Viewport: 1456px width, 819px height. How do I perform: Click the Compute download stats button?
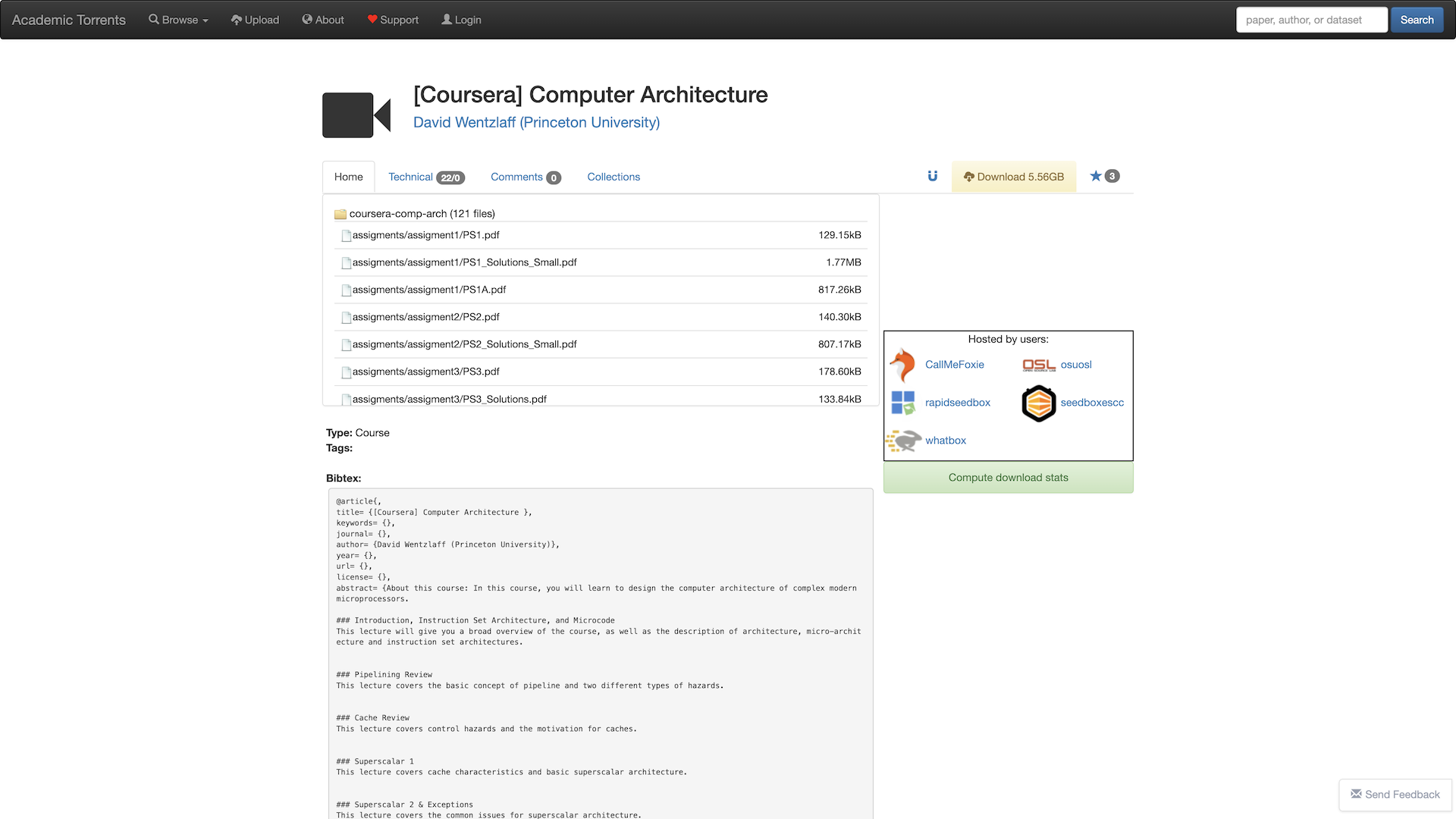point(1008,477)
